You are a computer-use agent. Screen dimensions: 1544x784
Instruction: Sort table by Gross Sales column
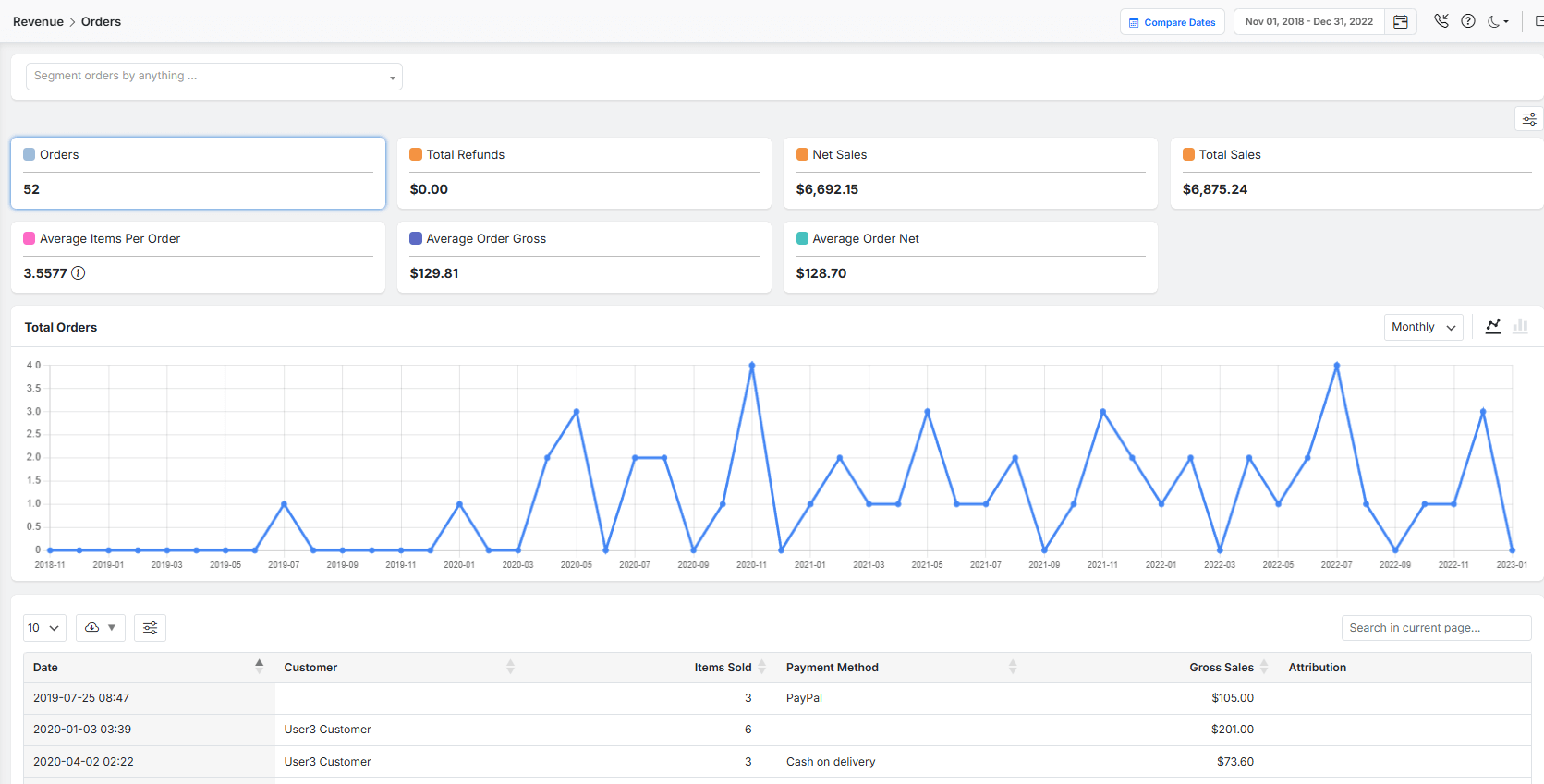tap(1263, 667)
